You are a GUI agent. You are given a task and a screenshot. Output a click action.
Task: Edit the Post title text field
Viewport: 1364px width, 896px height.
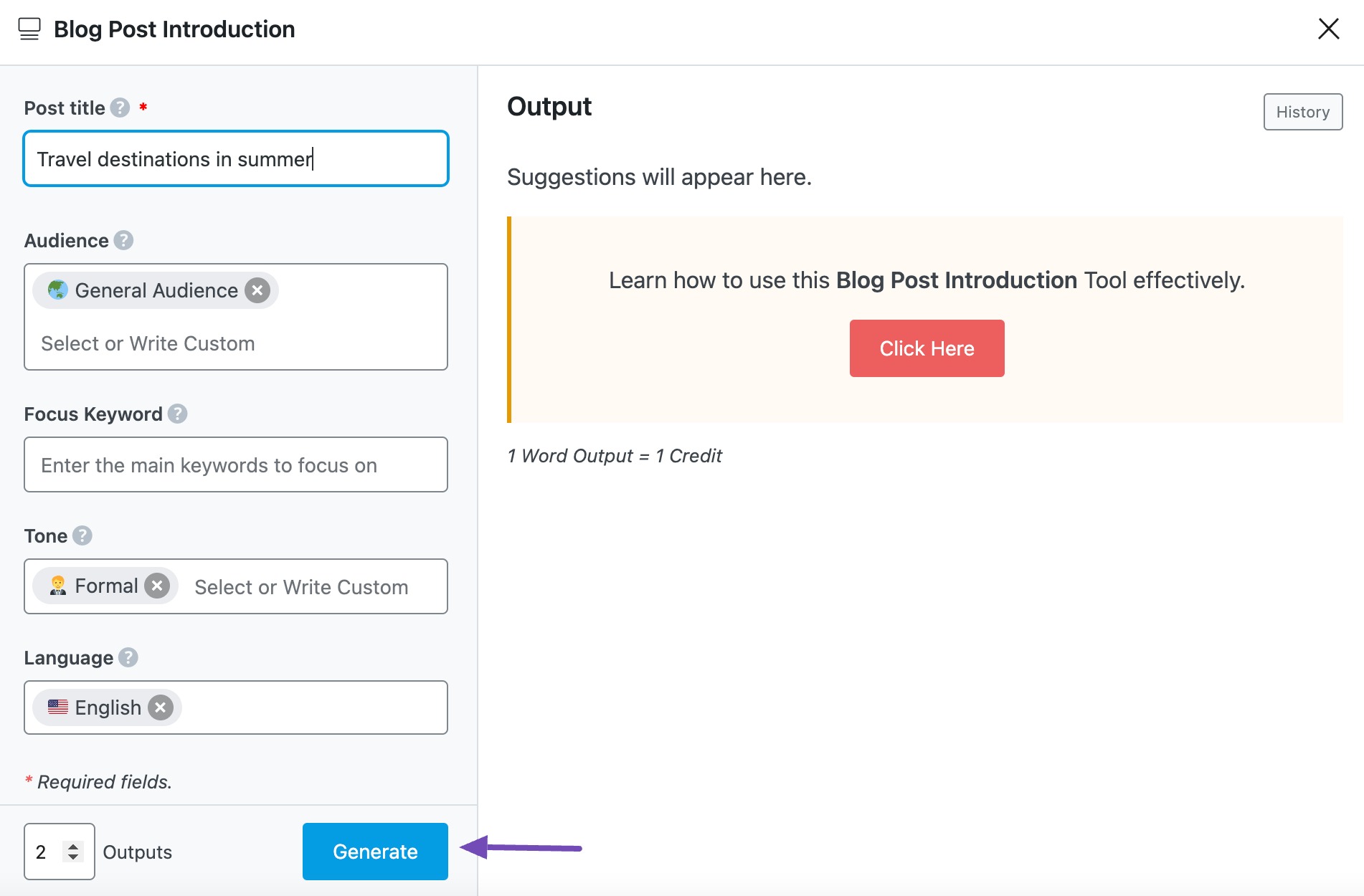click(235, 158)
